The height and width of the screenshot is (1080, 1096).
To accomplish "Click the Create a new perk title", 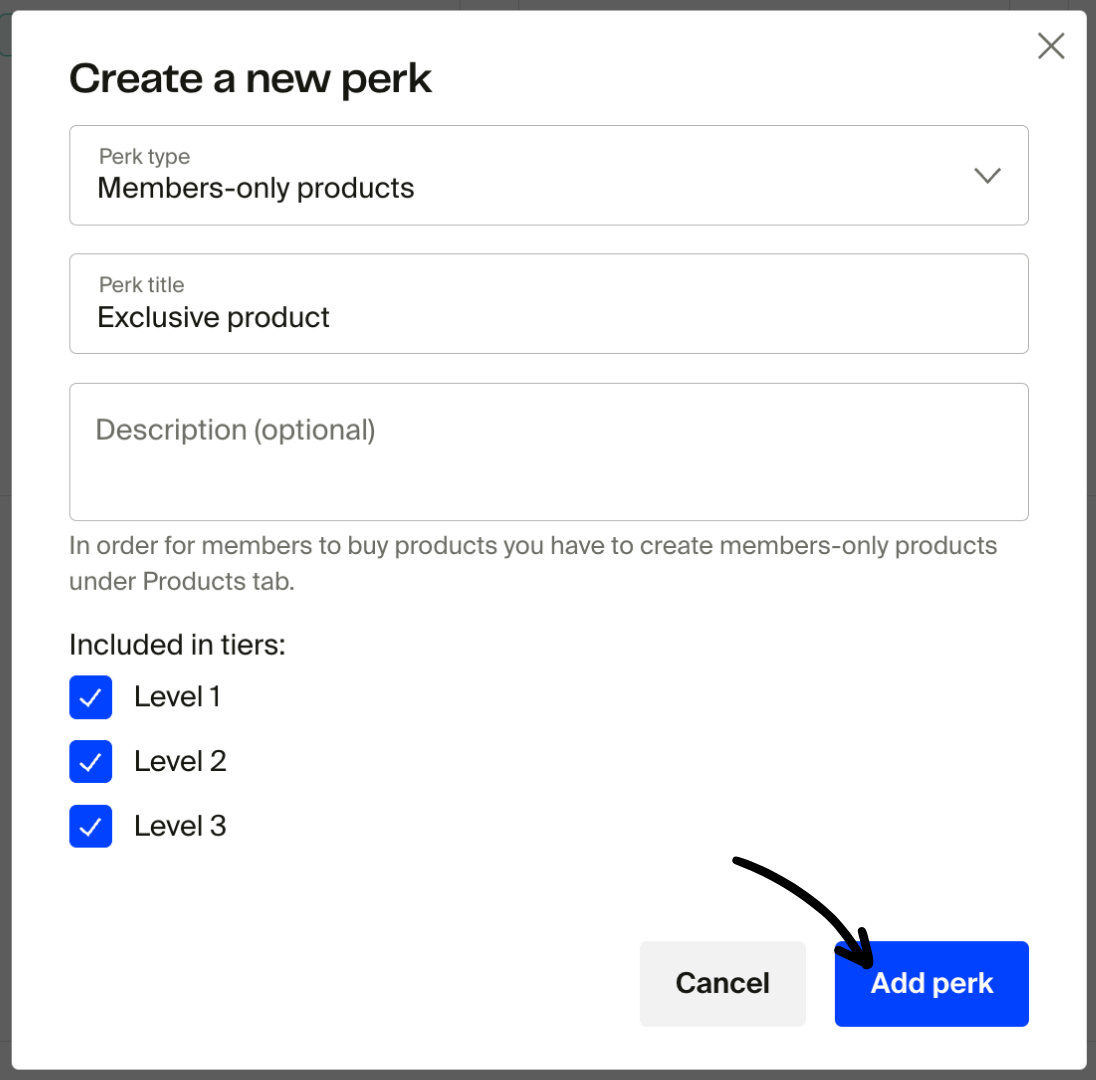I will click(x=250, y=78).
